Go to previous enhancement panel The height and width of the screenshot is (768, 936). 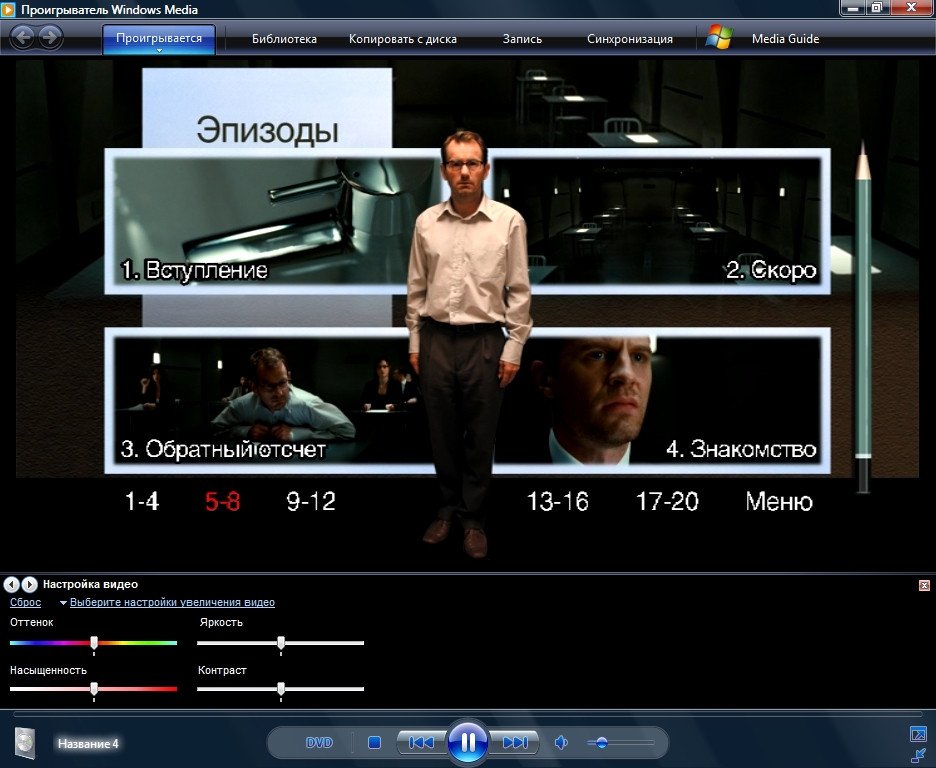[x=12, y=584]
